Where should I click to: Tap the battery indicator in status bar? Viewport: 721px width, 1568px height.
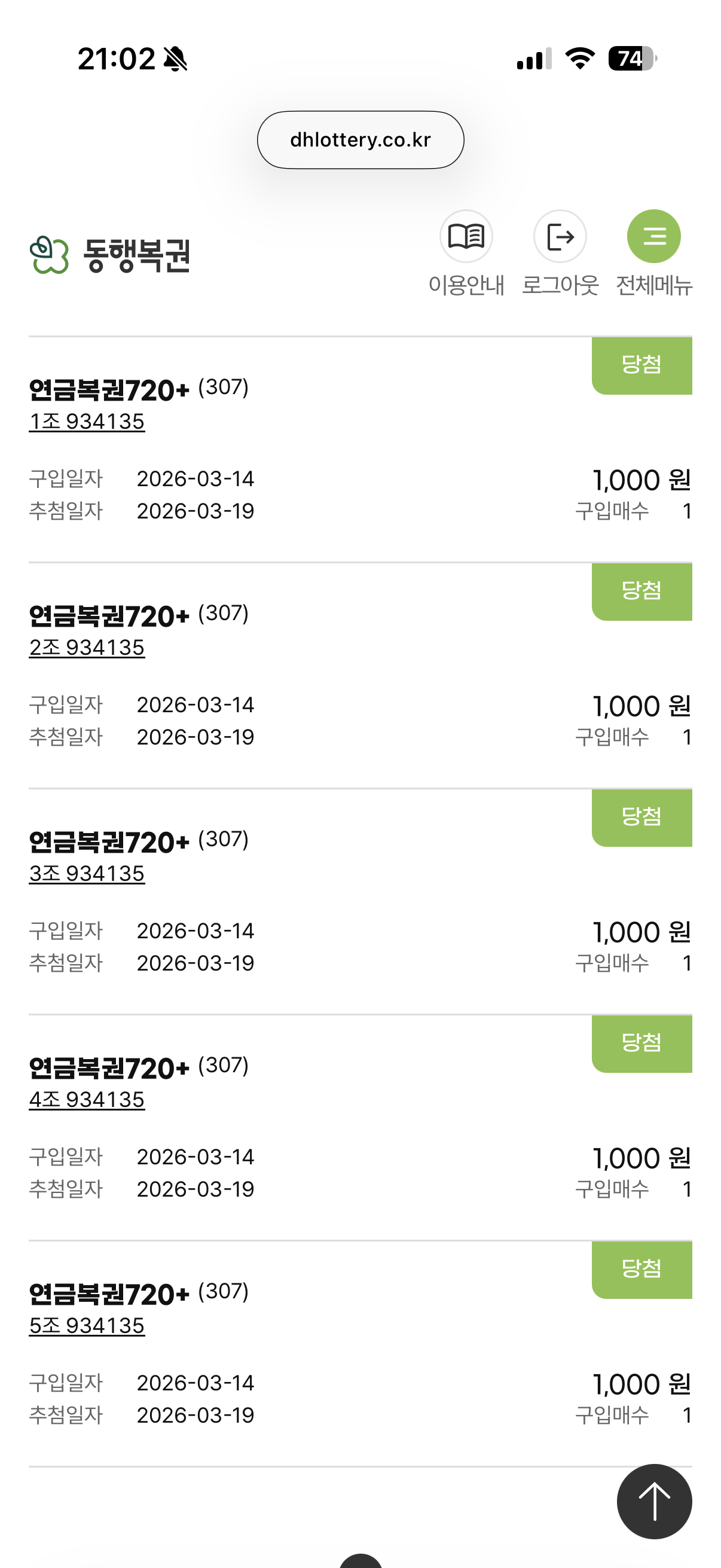tap(632, 59)
